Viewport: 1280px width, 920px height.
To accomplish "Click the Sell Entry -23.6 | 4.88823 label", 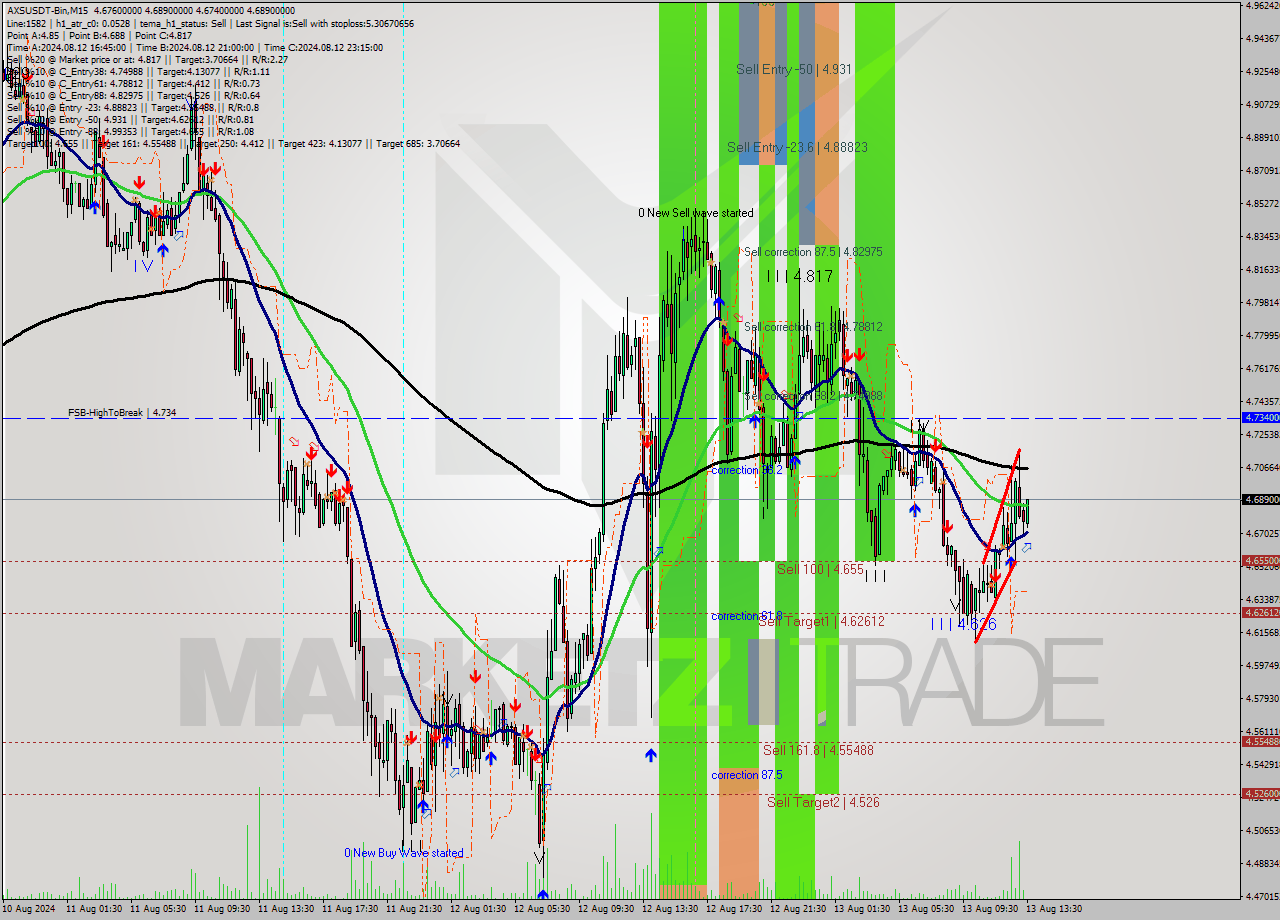I will 797,147.
